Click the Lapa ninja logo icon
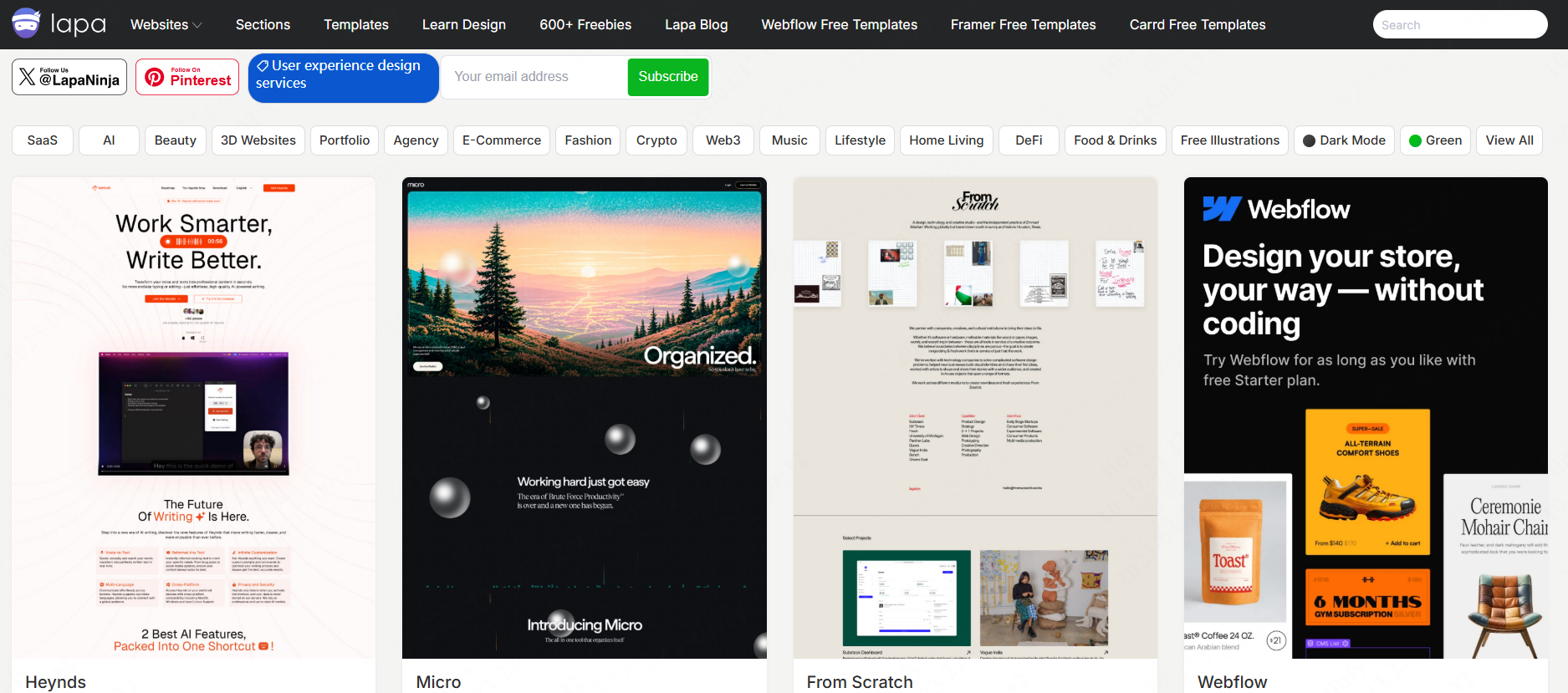The height and width of the screenshot is (693, 1568). coord(26,23)
